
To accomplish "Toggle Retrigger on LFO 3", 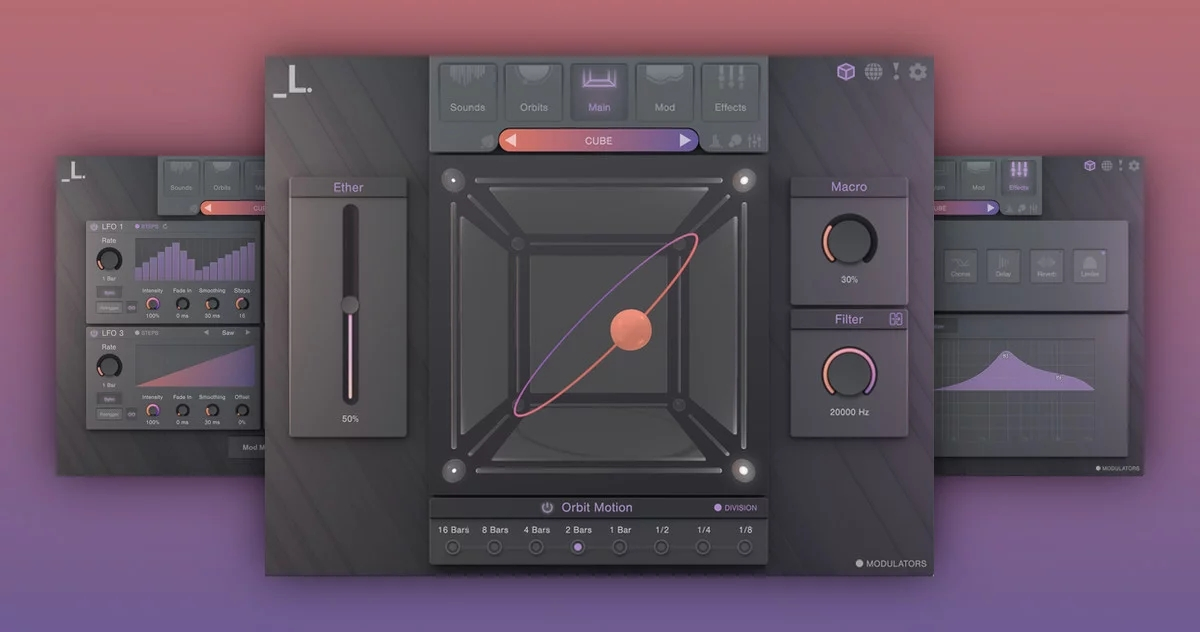I will 109,413.
